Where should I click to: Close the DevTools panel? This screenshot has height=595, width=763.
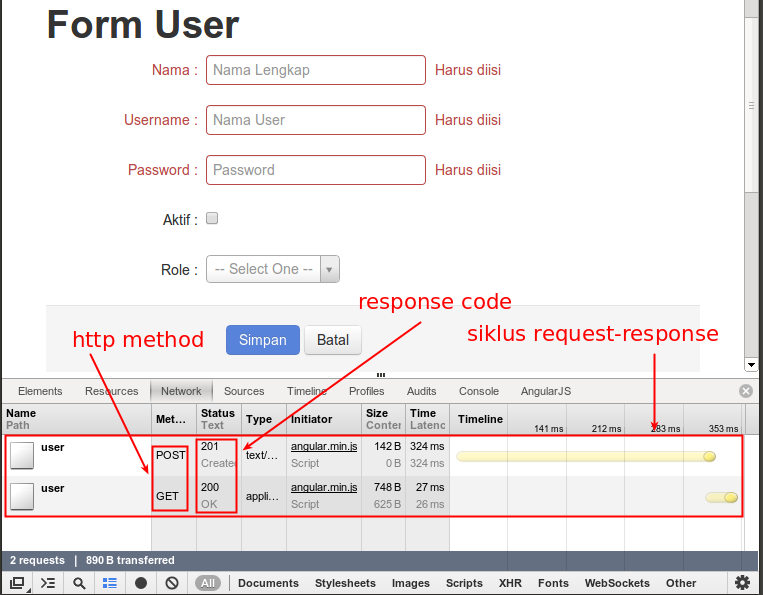(x=746, y=391)
